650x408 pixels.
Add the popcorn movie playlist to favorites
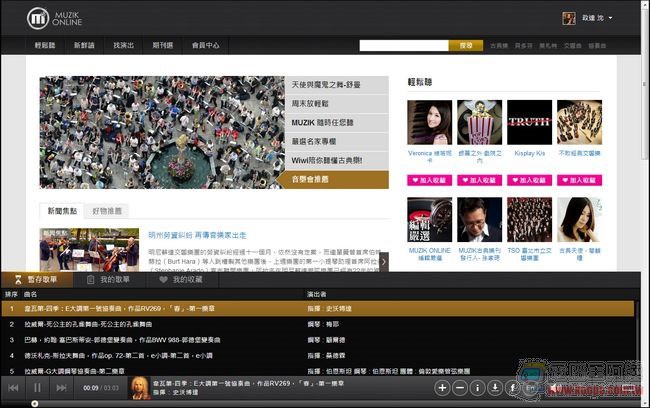(480, 180)
